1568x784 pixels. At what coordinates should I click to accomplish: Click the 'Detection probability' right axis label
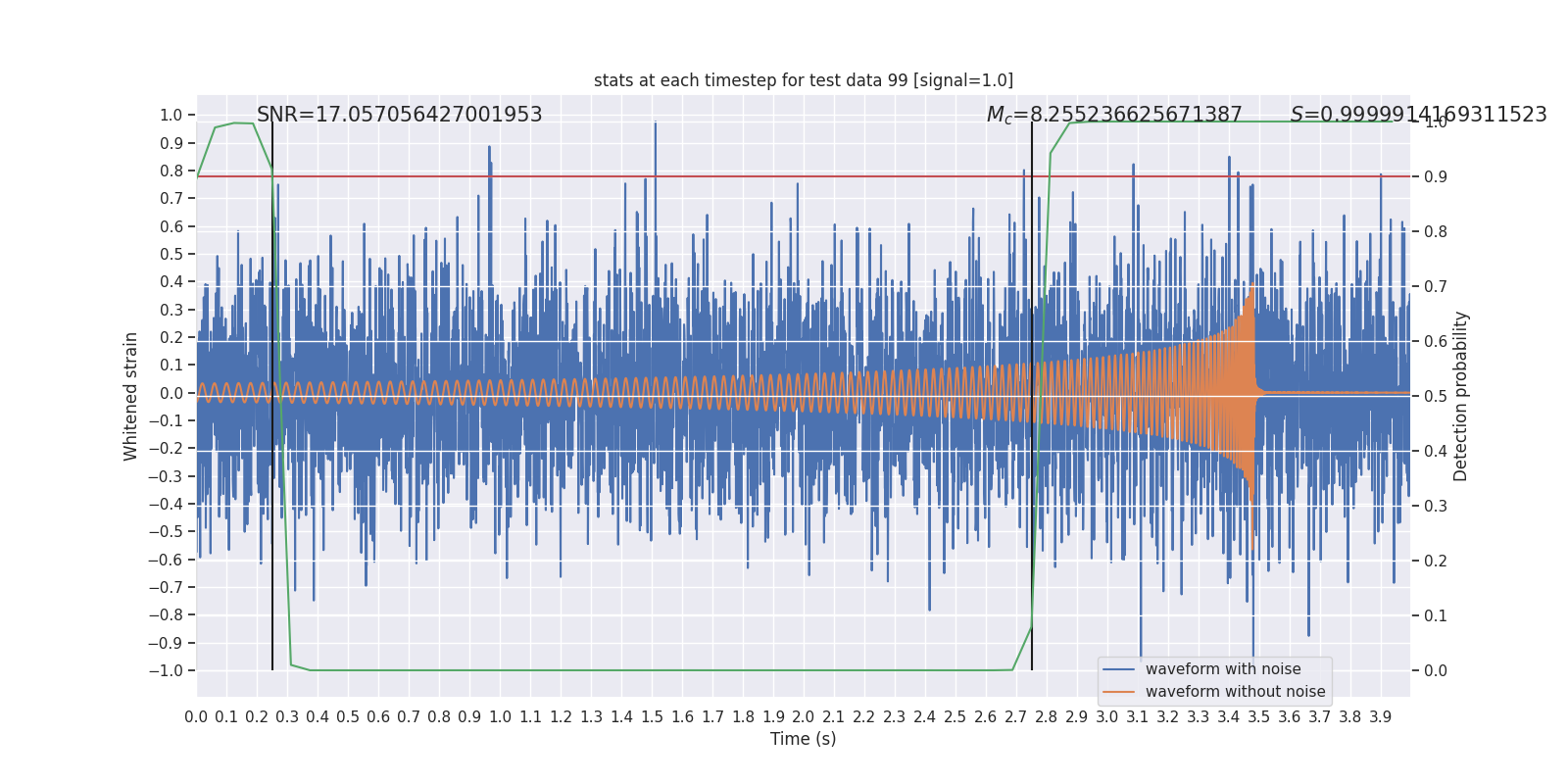pyautogui.click(x=1461, y=396)
